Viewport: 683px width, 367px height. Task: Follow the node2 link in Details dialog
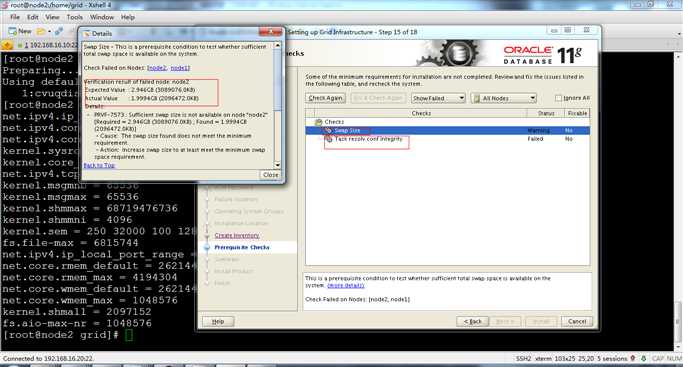click(x=157, y=68)
